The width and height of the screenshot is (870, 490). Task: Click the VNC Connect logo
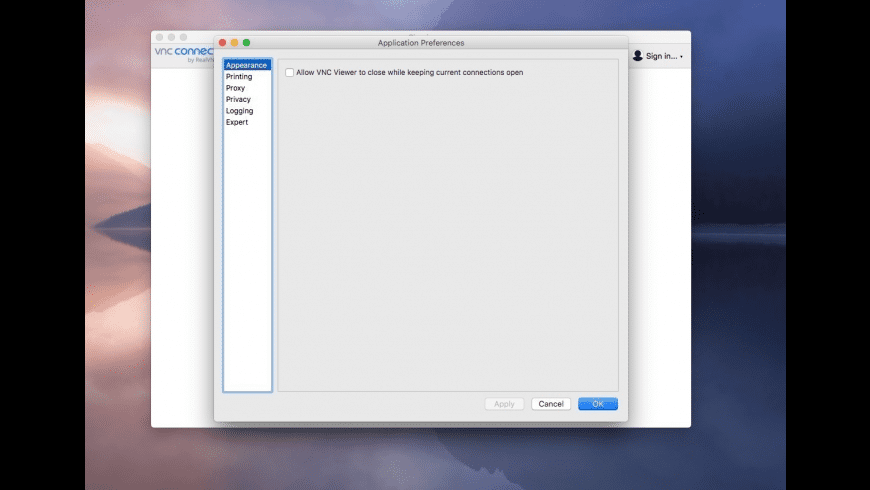coord(184,54)
